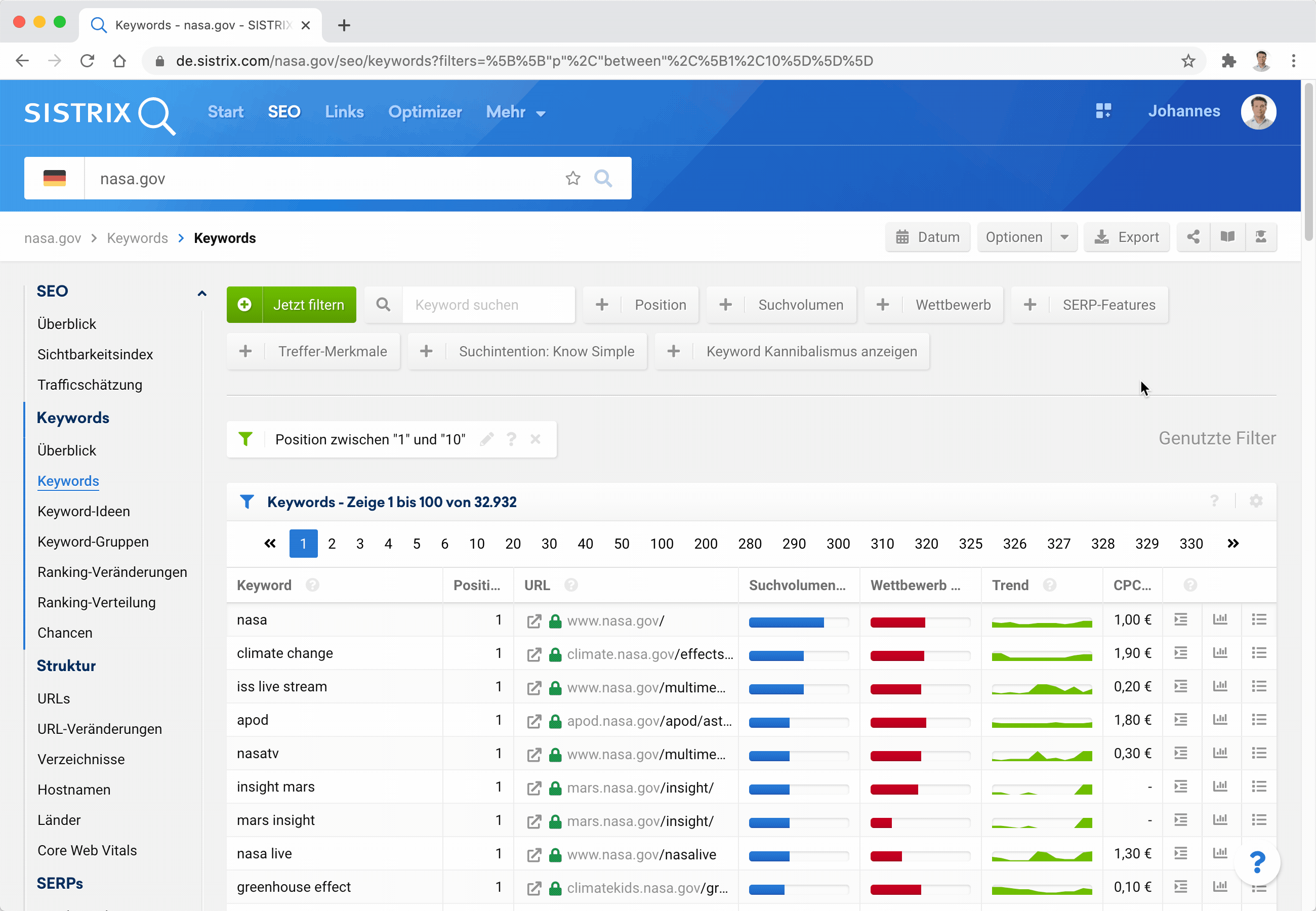This screenshot has height=911, width=1316.
Task: Open Ranking-Veränderungen in the sidebar
Action: click(x=112, y=572)
